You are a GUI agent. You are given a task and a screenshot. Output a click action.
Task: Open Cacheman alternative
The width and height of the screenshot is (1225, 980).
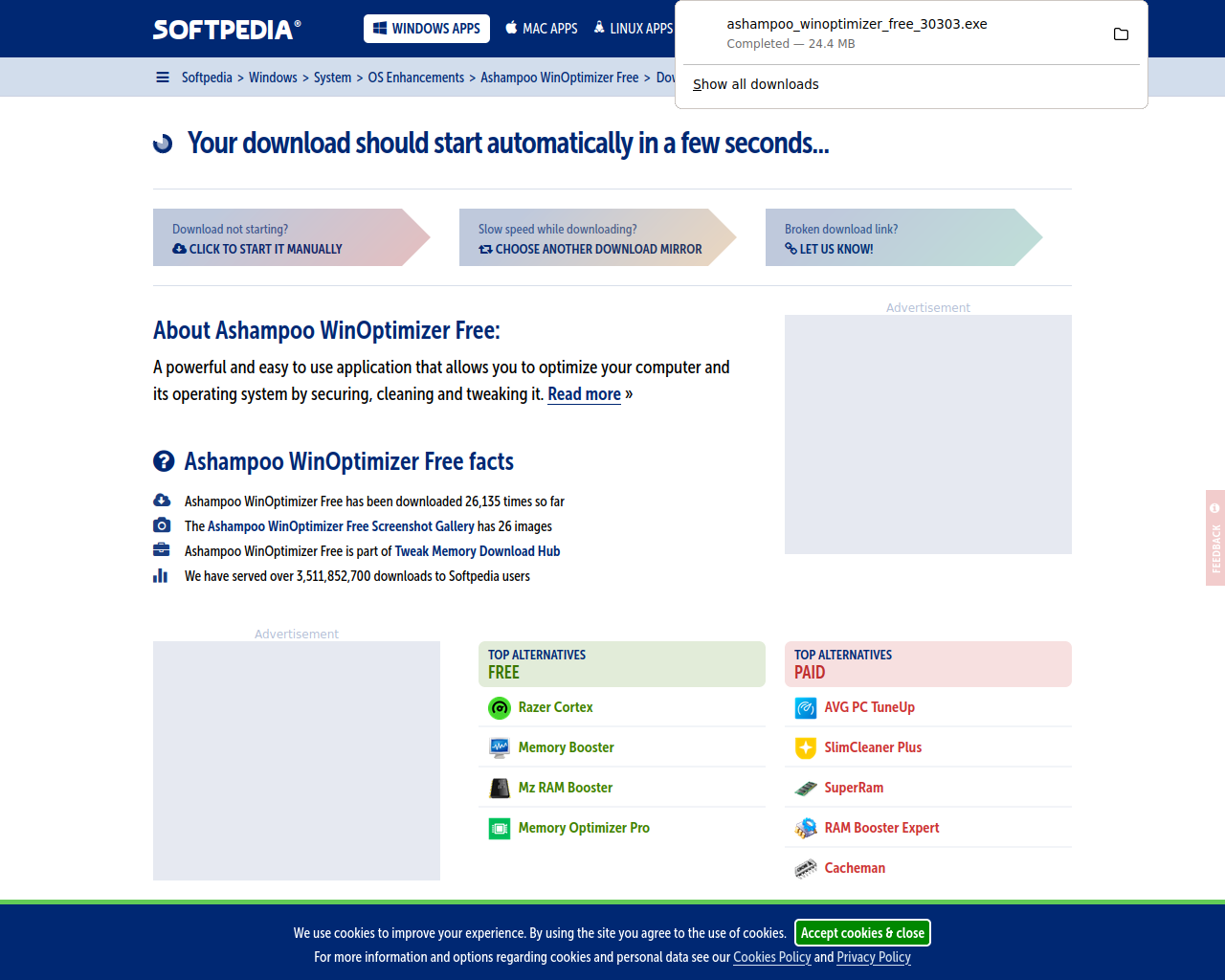855,868
